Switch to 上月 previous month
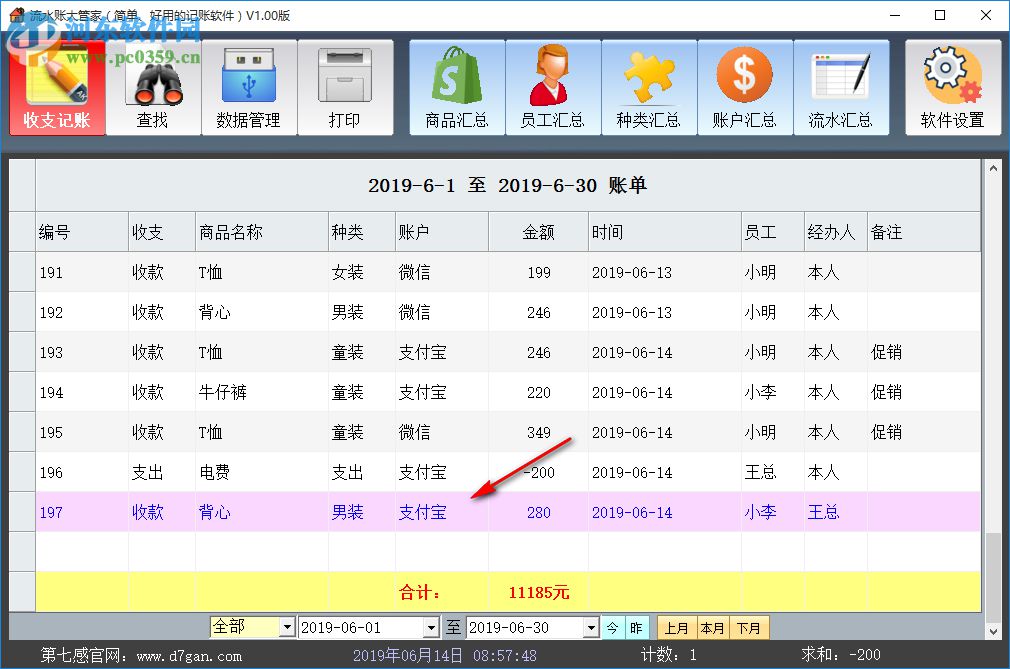1010x669 pixels. (676, 627)
